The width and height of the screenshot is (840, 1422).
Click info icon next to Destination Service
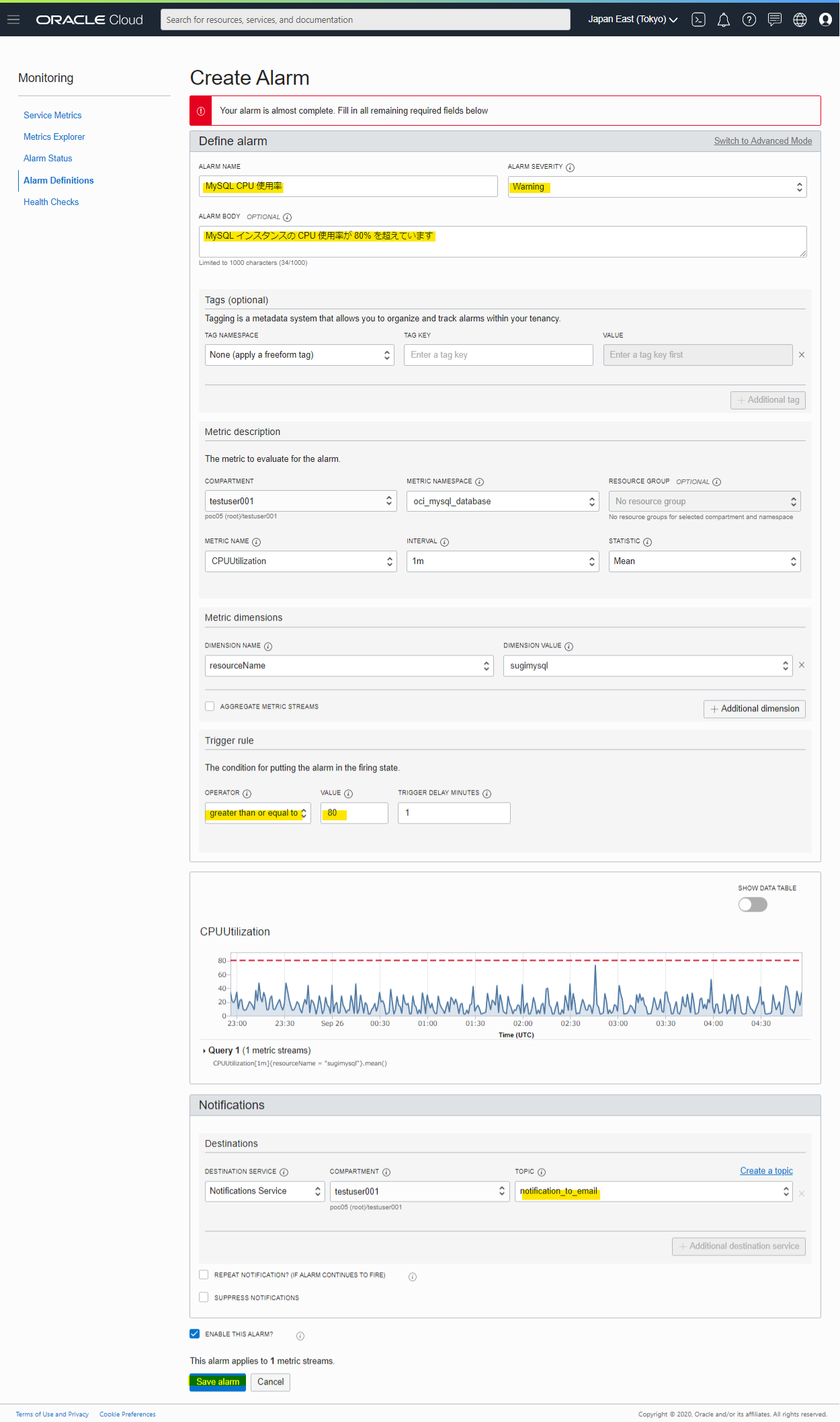point(284,1173)
